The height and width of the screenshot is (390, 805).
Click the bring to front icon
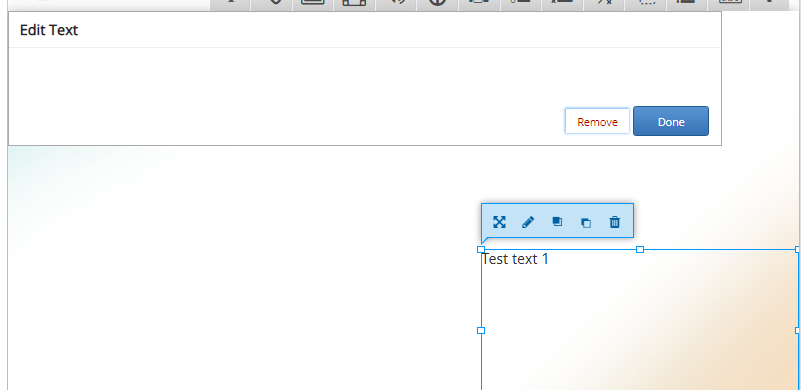click(557, 222)
